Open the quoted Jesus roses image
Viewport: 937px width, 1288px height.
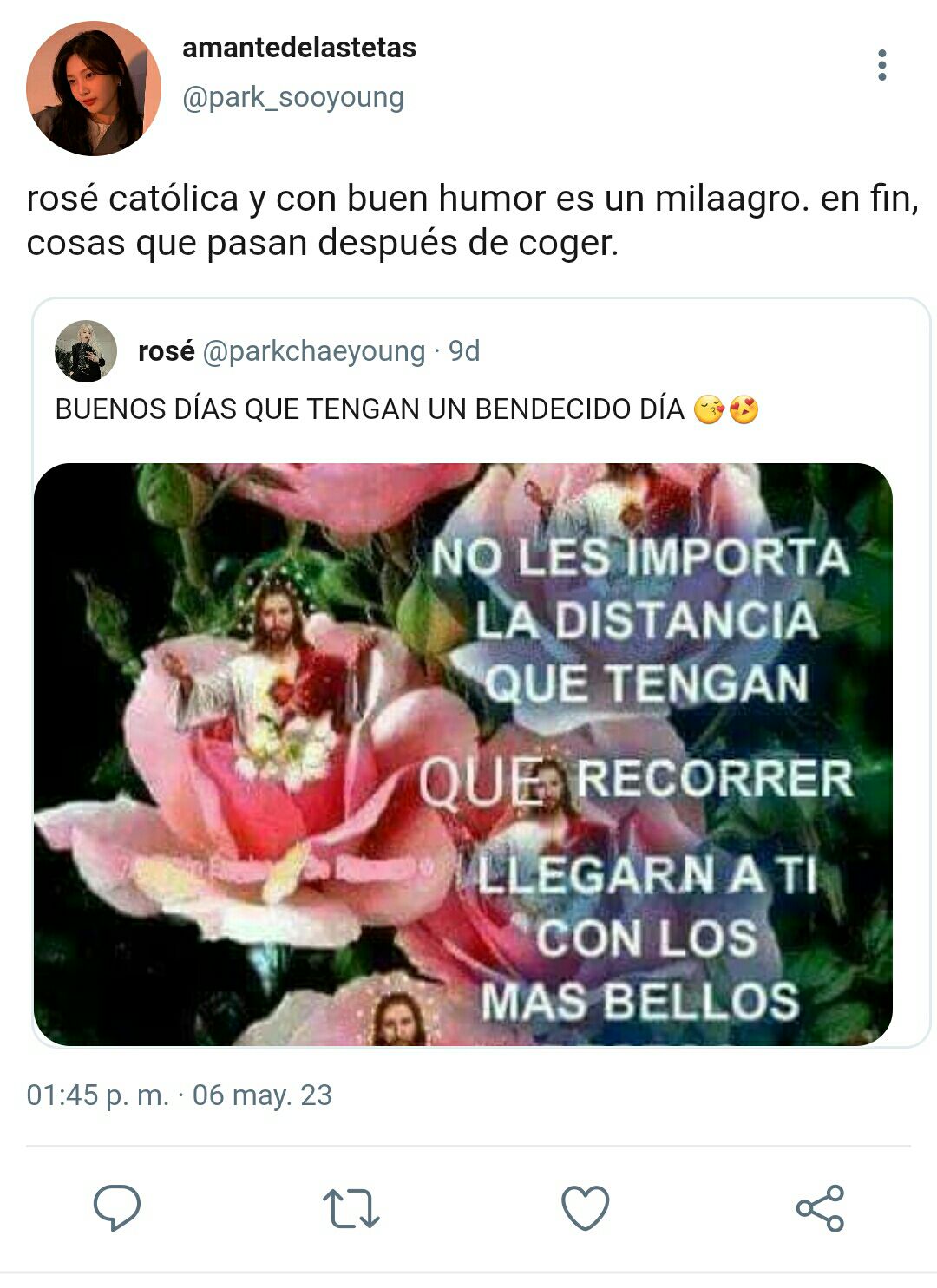tap(463, 754)
